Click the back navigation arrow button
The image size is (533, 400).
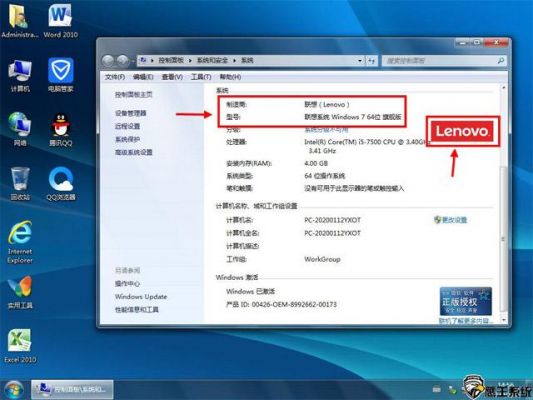click(108, 61)
